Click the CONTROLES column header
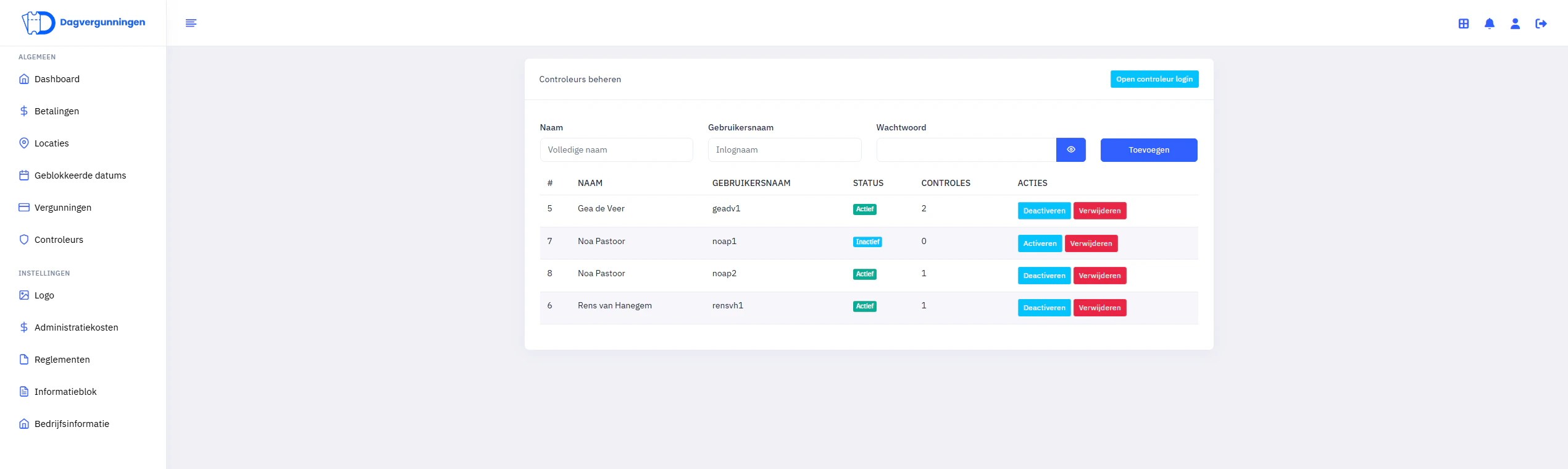The image size is (1568, 469). point(946,184)
